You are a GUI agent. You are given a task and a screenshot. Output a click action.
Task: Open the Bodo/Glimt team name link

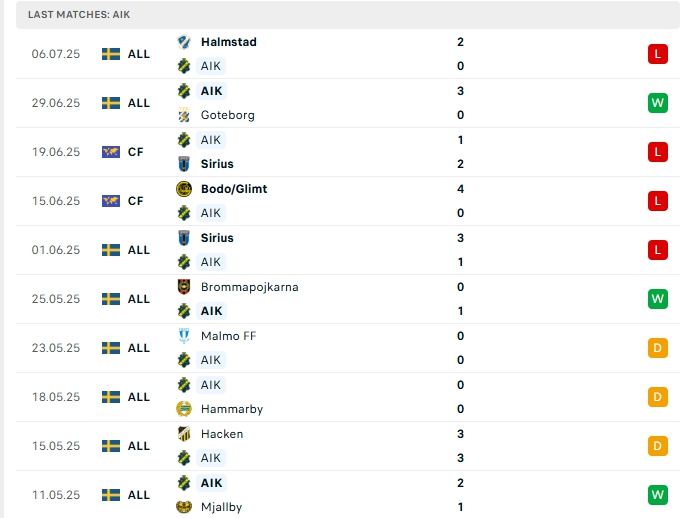tap(233, 189)
